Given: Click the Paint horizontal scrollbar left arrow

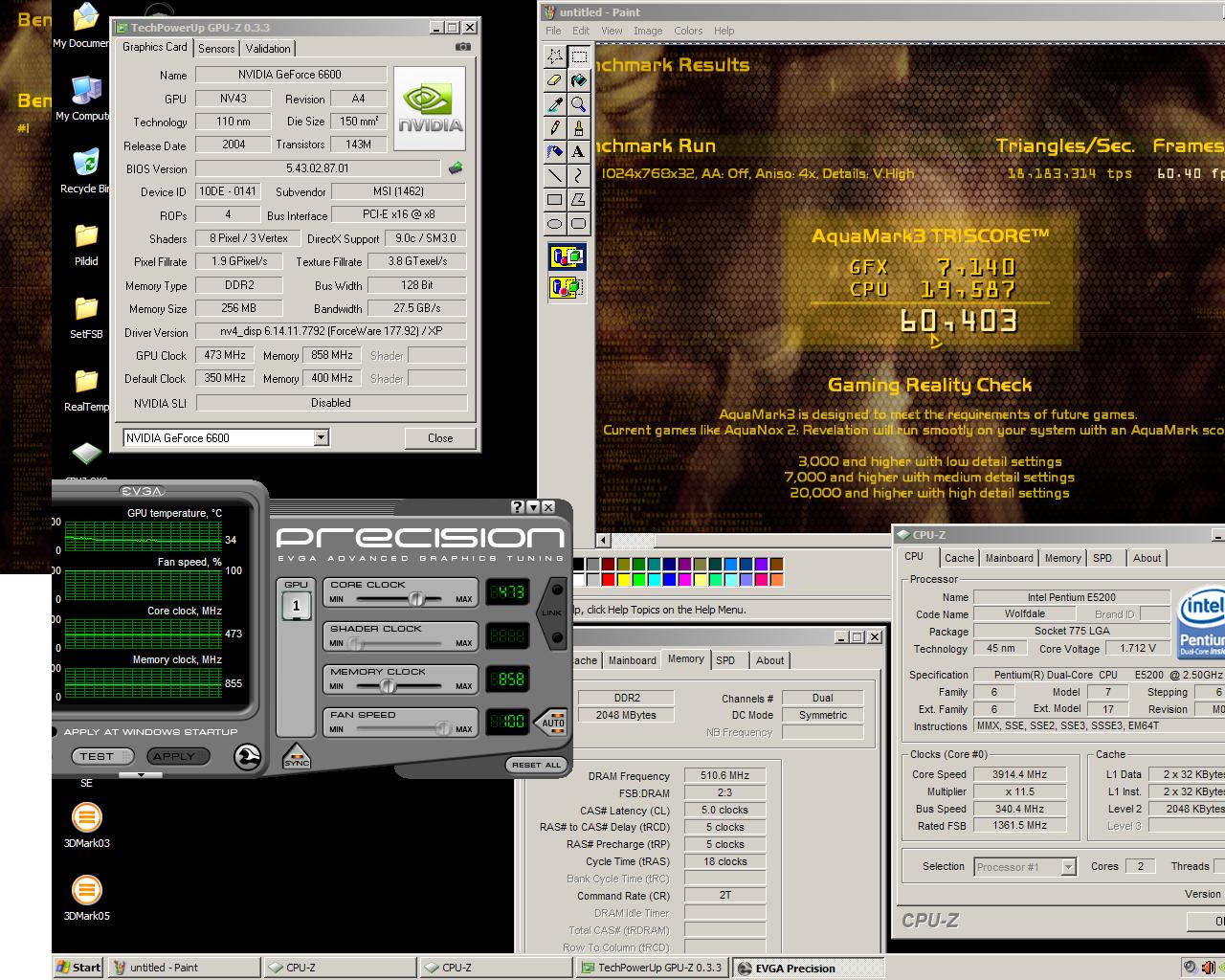Looking at the screenshot, I should [x=603, y=541].
